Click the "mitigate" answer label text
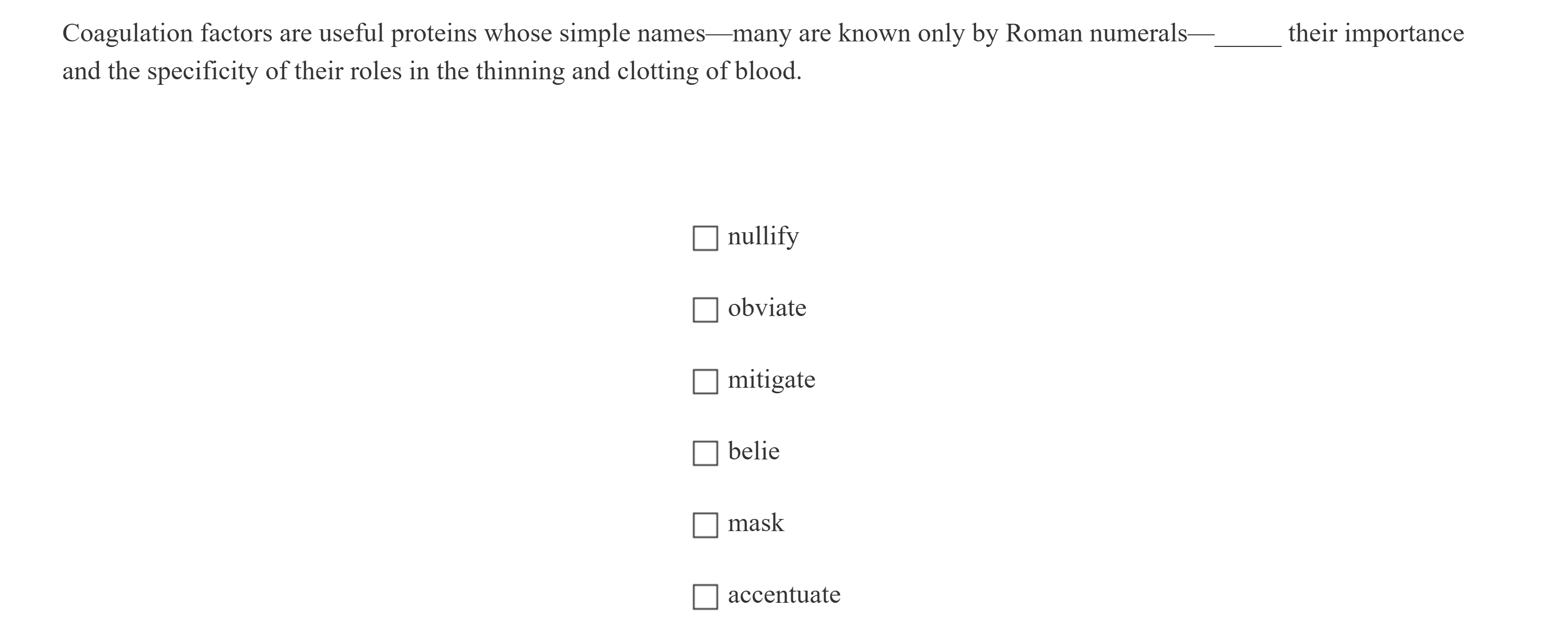Viewport: 1568px width, 625px height. click(771, 380)
